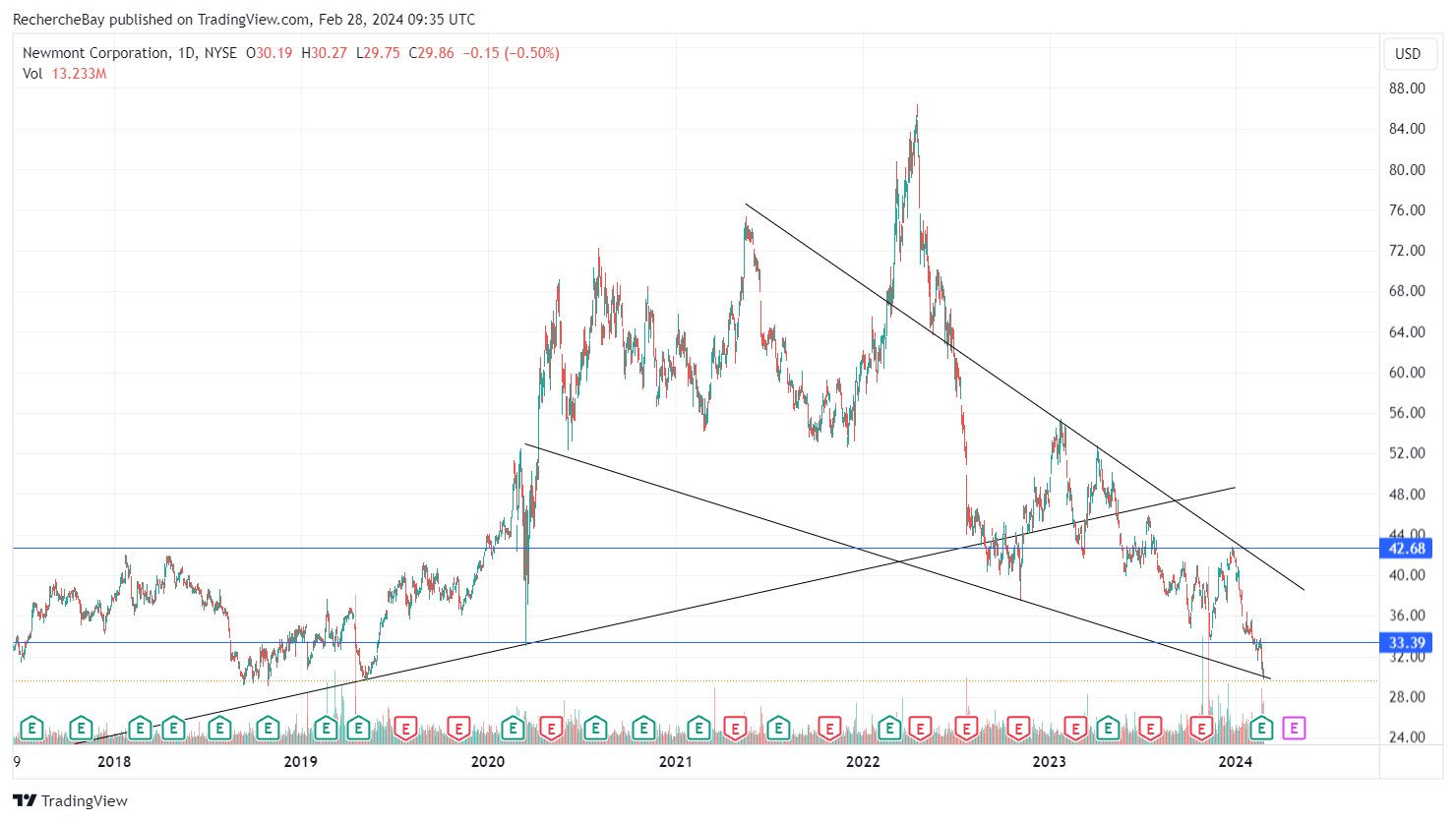Open the TradingView logo at bottom left
1456x822 pixels.
[x=70, y=800]
